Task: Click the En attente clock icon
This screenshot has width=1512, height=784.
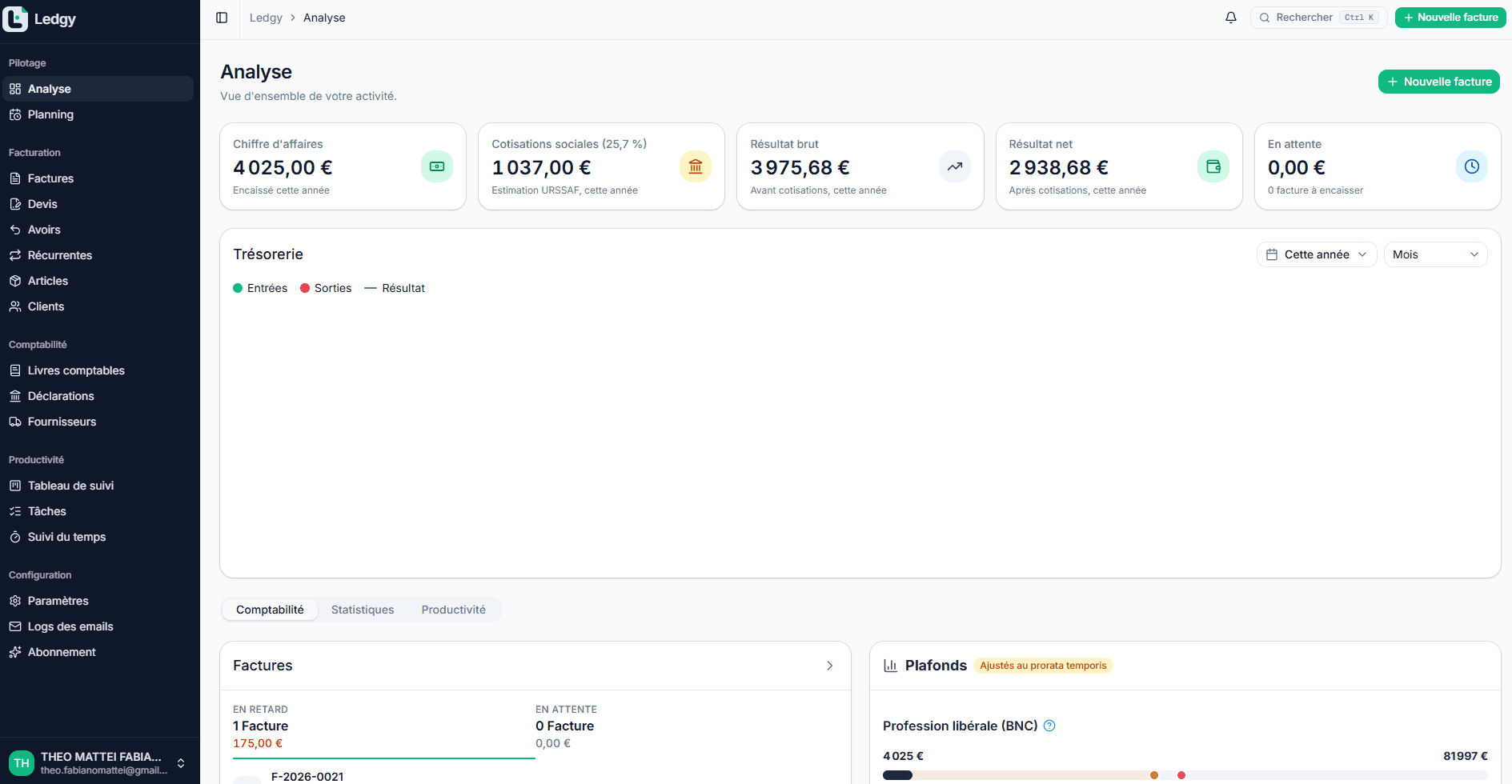Action: point(1472,166)
